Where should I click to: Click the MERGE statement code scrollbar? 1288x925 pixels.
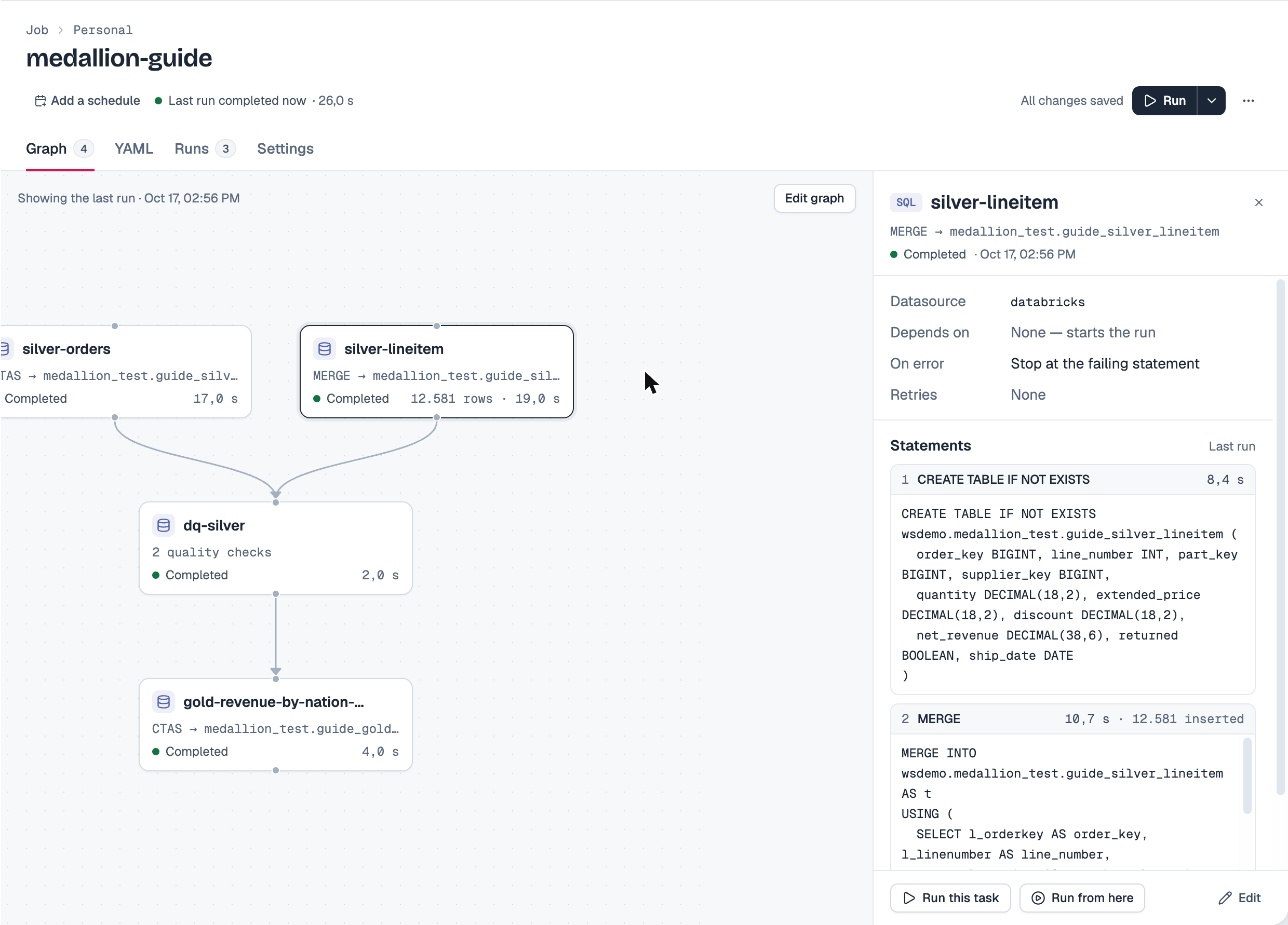click(x=1247, y=776)
